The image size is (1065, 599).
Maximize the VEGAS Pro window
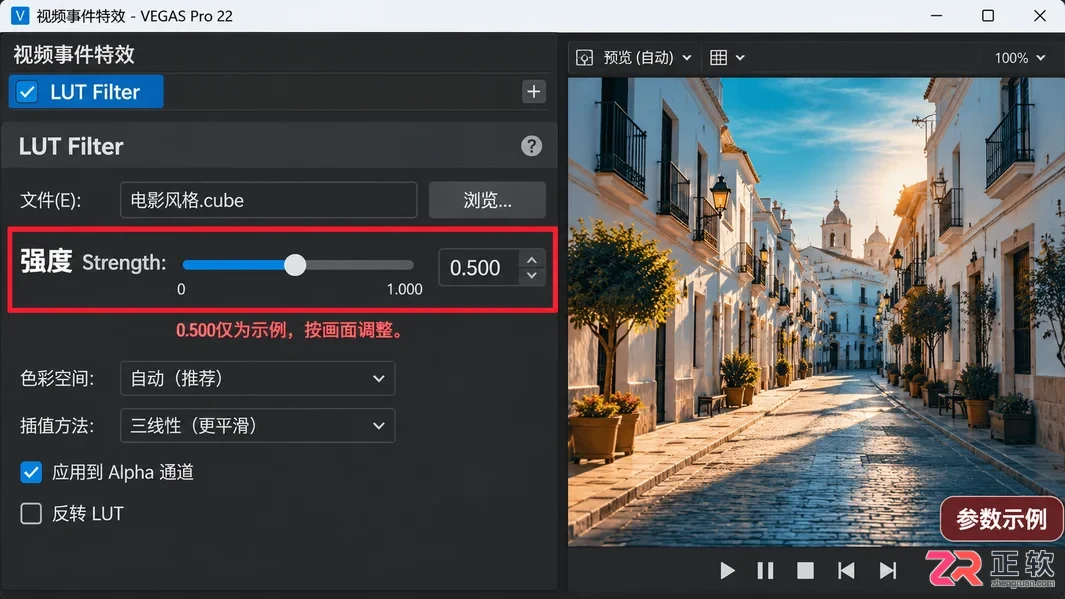[x=988, y=16]
